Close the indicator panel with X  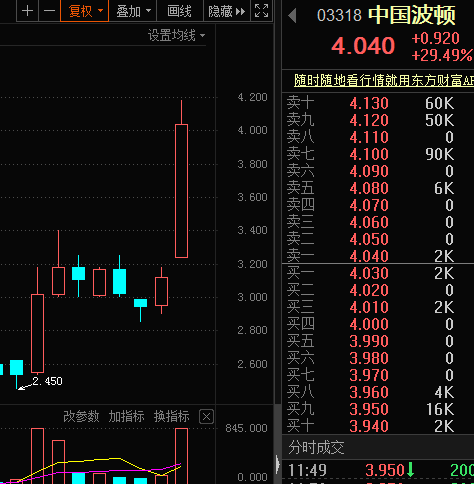coord(206,417)
